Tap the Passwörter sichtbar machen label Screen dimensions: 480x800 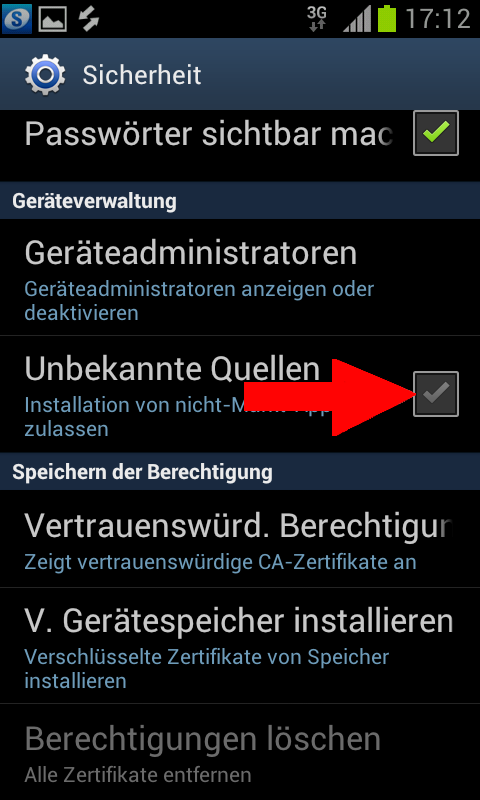(209, 134)
